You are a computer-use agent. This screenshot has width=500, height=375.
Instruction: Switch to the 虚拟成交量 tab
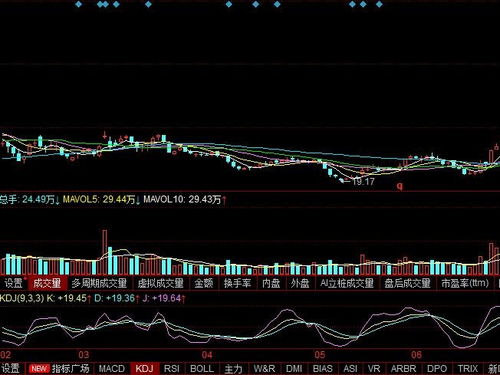tap(161, 283)
